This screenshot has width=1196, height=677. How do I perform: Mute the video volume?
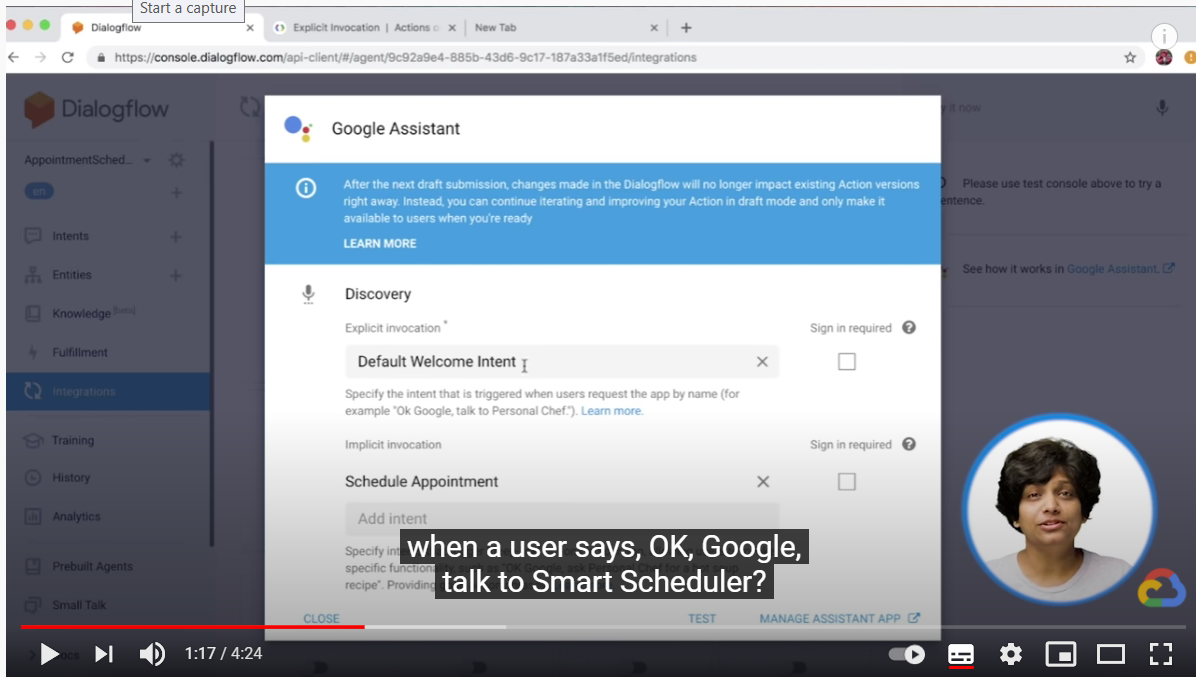point(152,654)
